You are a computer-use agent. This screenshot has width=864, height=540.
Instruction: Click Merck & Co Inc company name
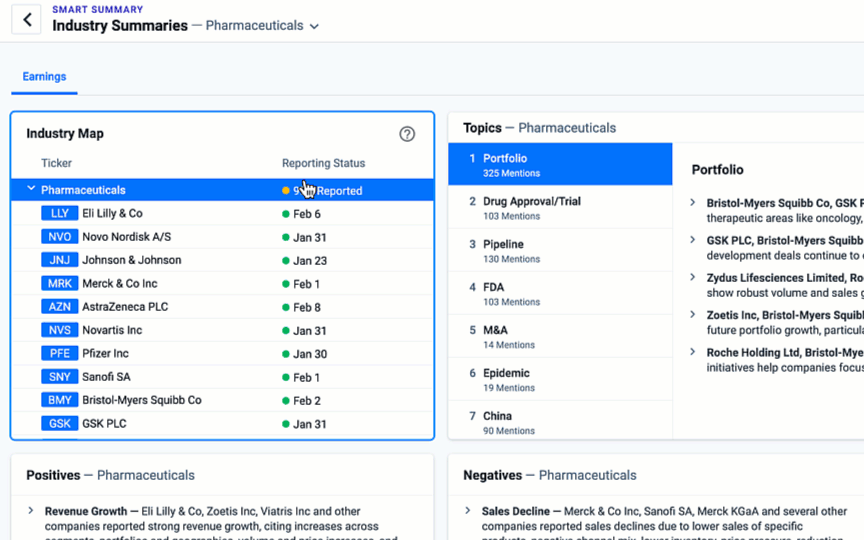pos(120,283)
